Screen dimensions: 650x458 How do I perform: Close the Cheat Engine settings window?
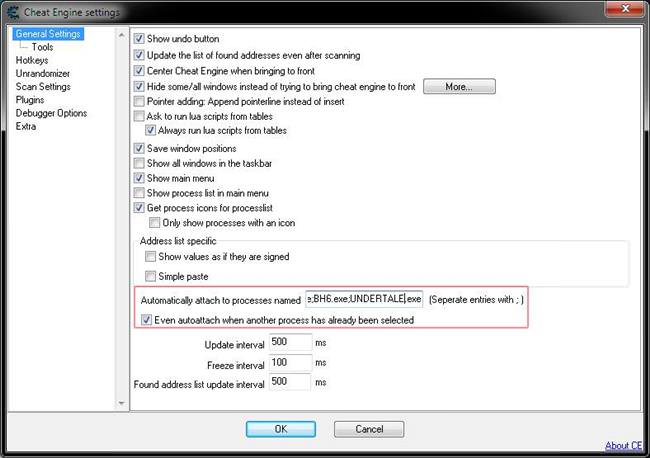pos(625,8)
